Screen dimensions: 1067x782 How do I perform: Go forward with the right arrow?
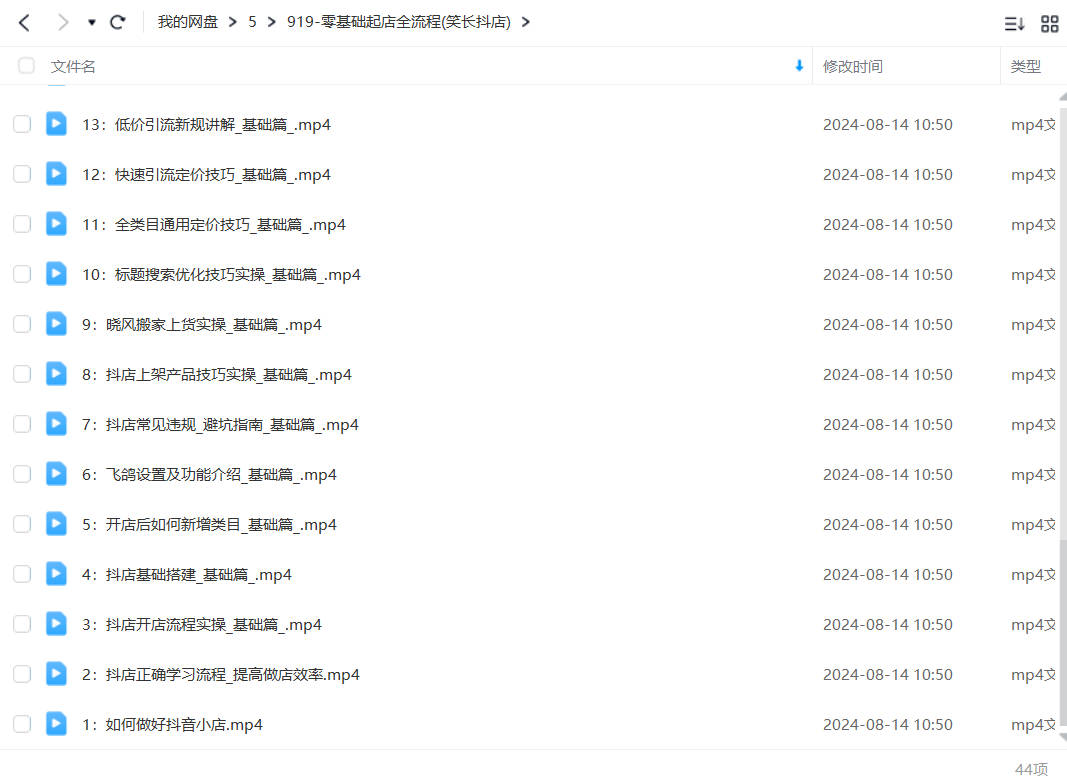63,22
